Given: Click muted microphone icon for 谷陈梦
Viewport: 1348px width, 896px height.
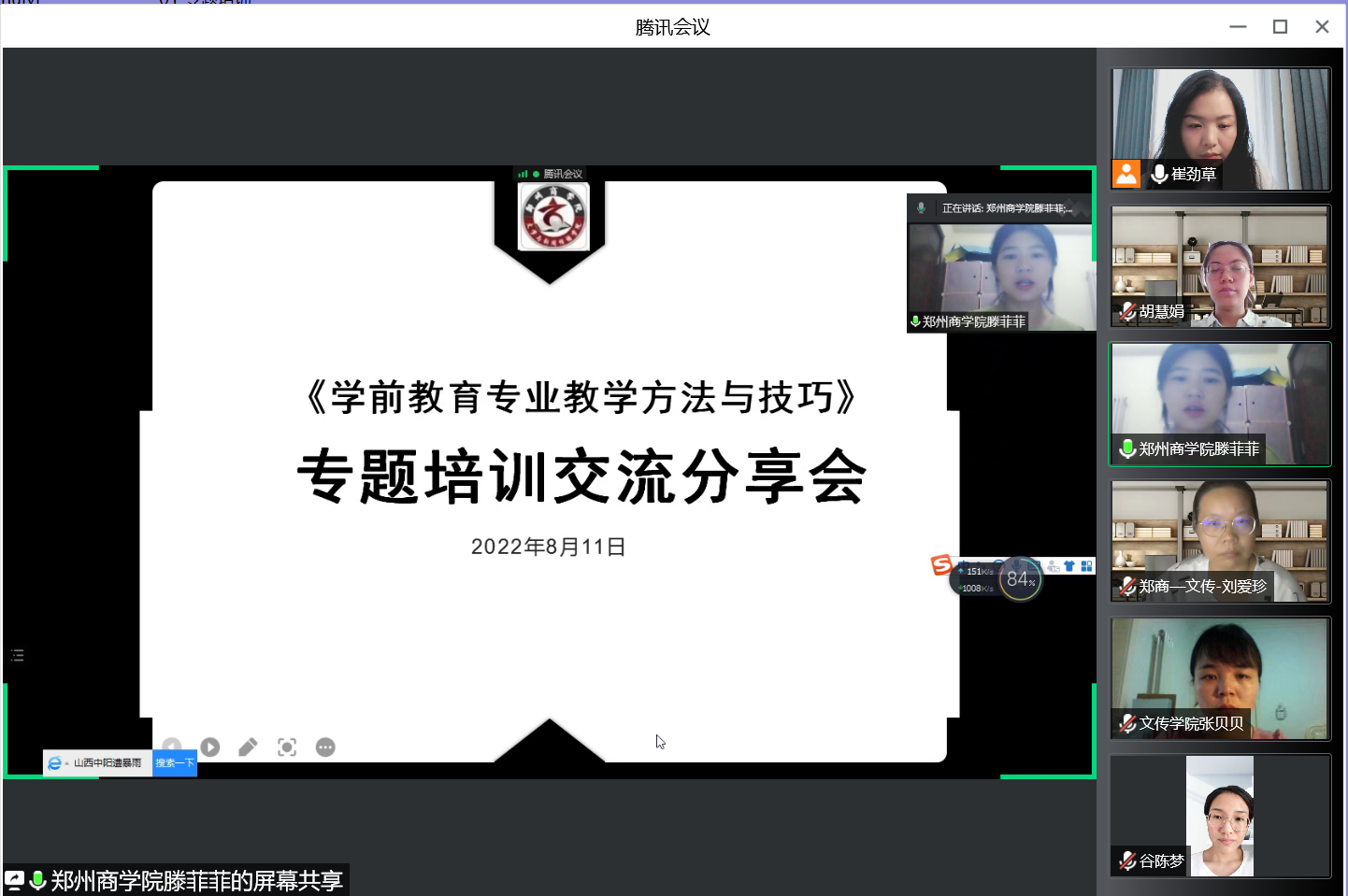Looking at the screenshot, I should [x=1127, y=861].
